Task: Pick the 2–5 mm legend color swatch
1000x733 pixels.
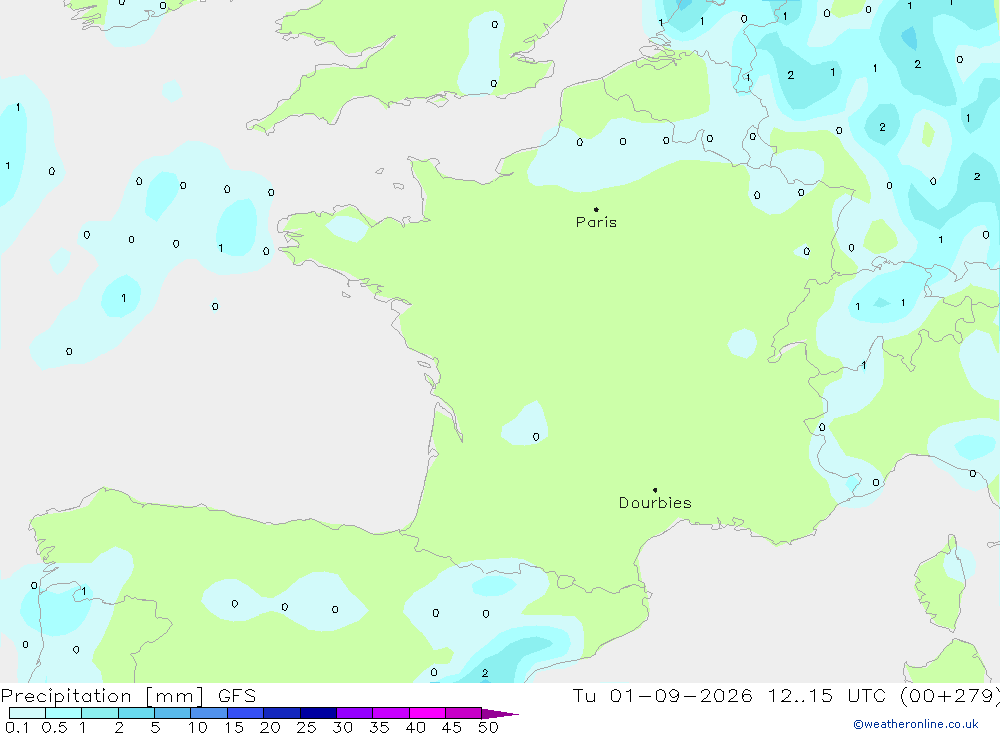Action: pyautogui.click(x=136, y=713)
